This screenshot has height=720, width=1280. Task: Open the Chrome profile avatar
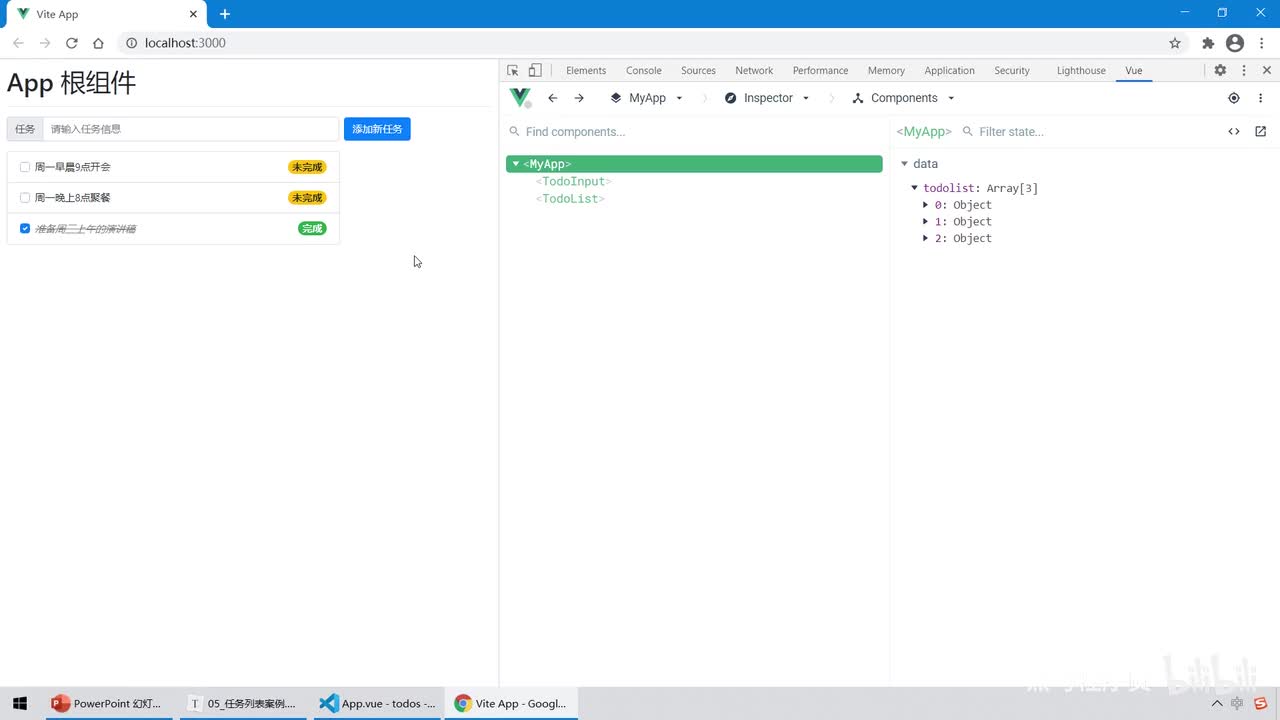pyautogui.click(x=1235, y=43)
